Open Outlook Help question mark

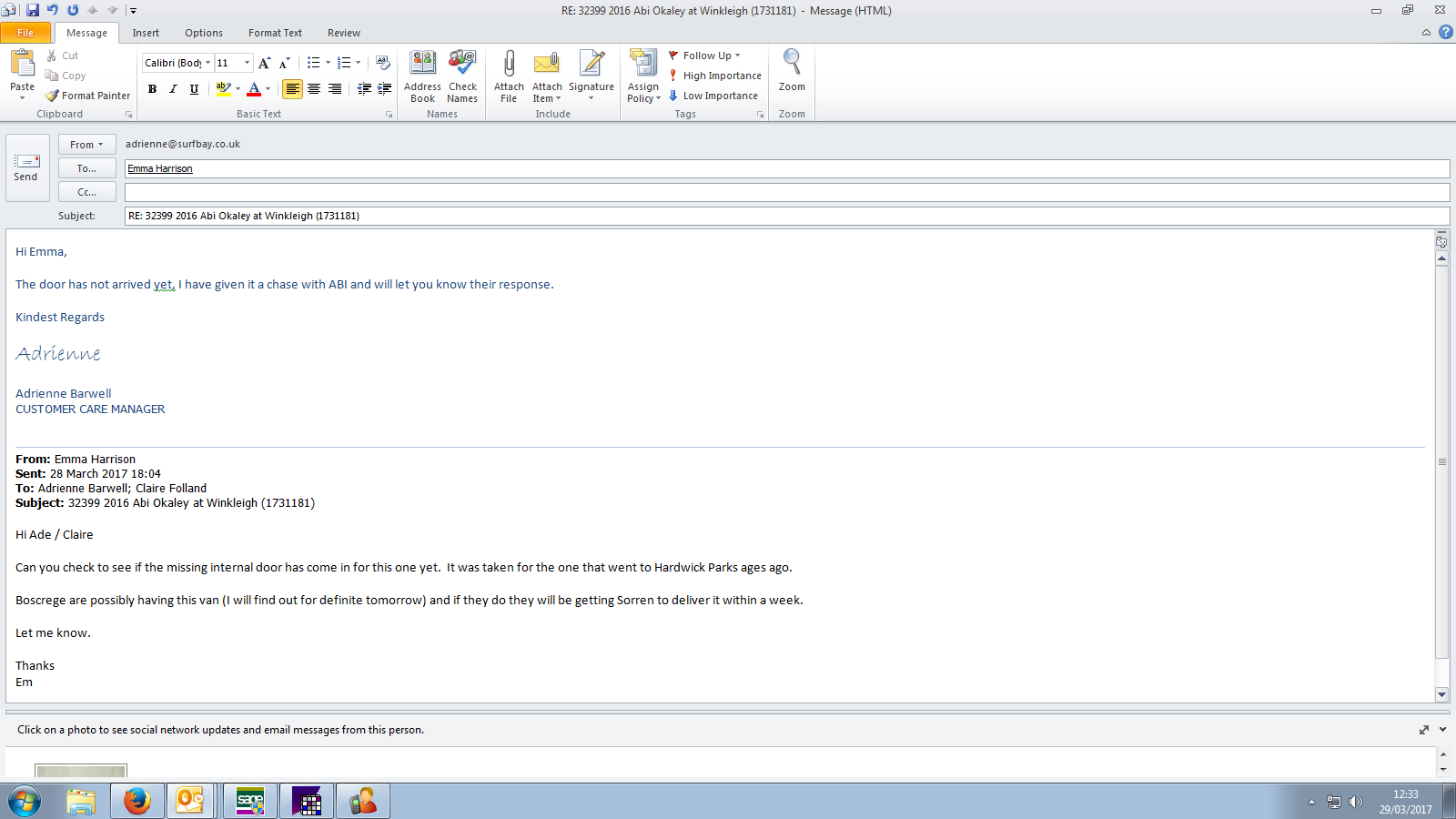tap(1445, 32)
